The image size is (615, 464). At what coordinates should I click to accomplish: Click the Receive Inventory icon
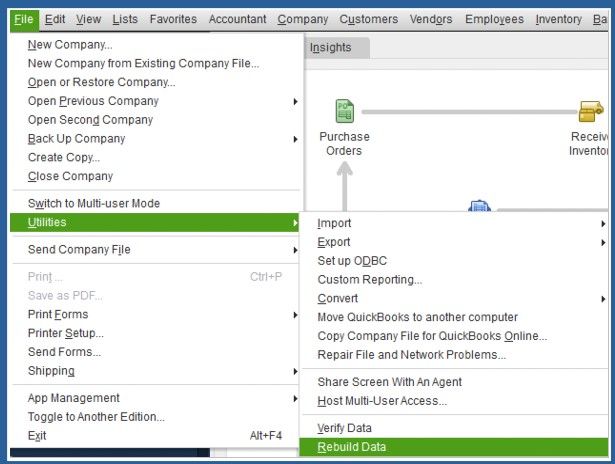pos(591,111)
